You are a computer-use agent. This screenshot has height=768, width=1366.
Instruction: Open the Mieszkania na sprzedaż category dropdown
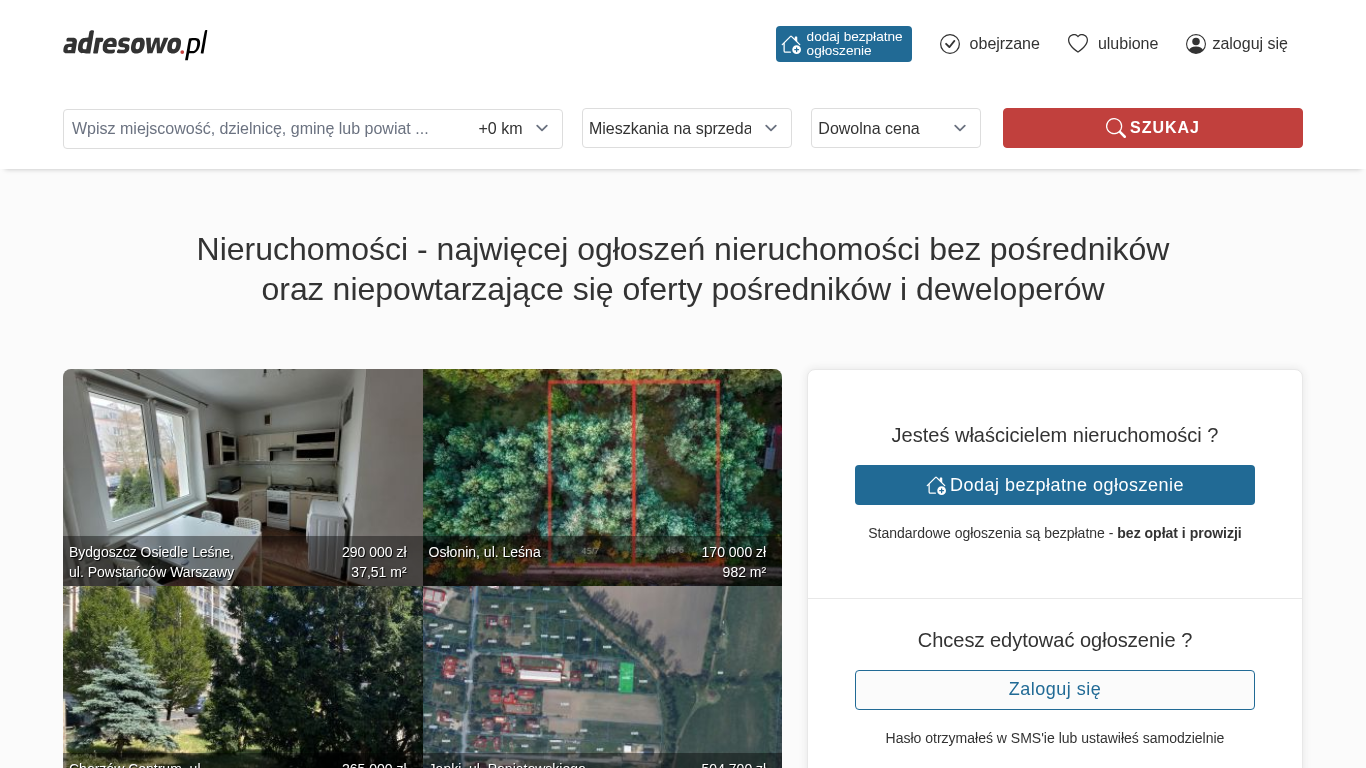coord(686,128)
